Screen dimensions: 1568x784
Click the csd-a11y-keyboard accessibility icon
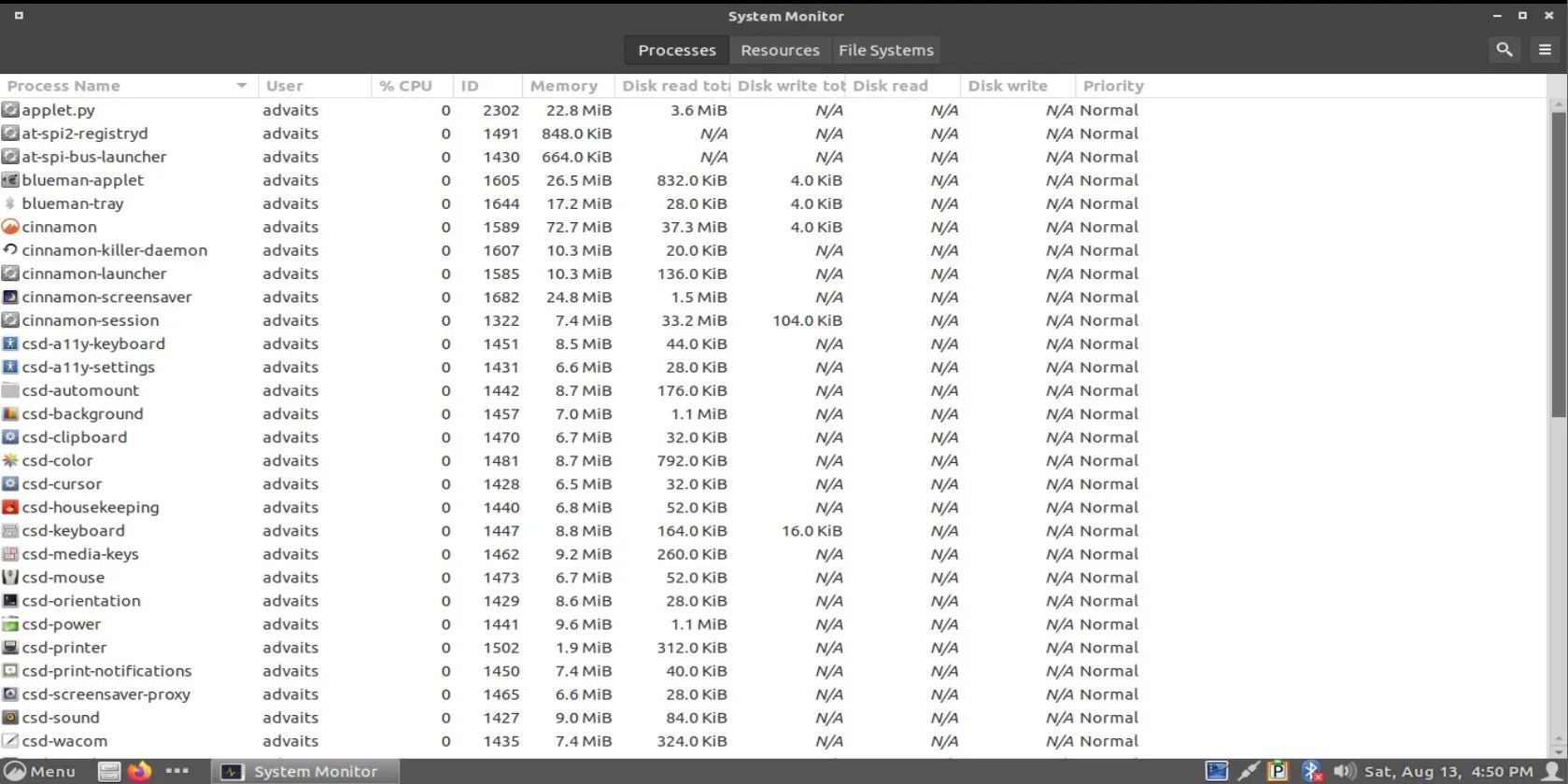[x=10, y=343]
